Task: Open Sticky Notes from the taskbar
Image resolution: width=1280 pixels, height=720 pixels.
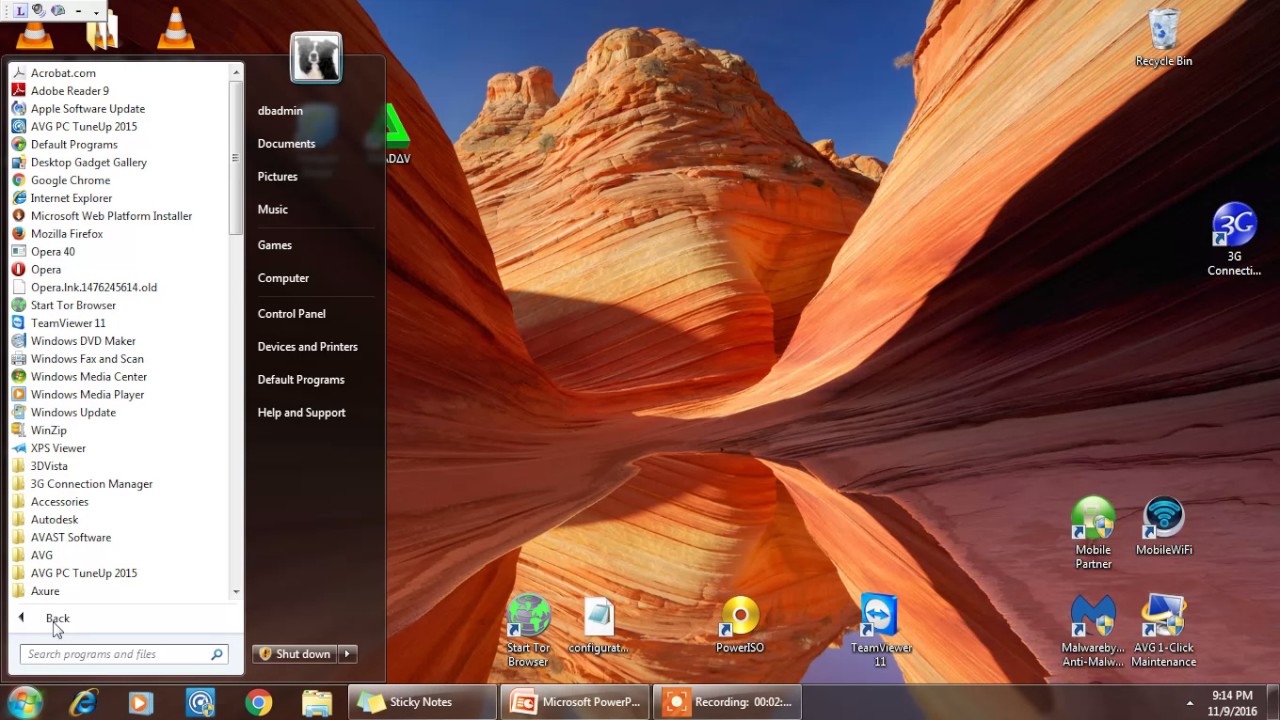Action: click(420, 701)
